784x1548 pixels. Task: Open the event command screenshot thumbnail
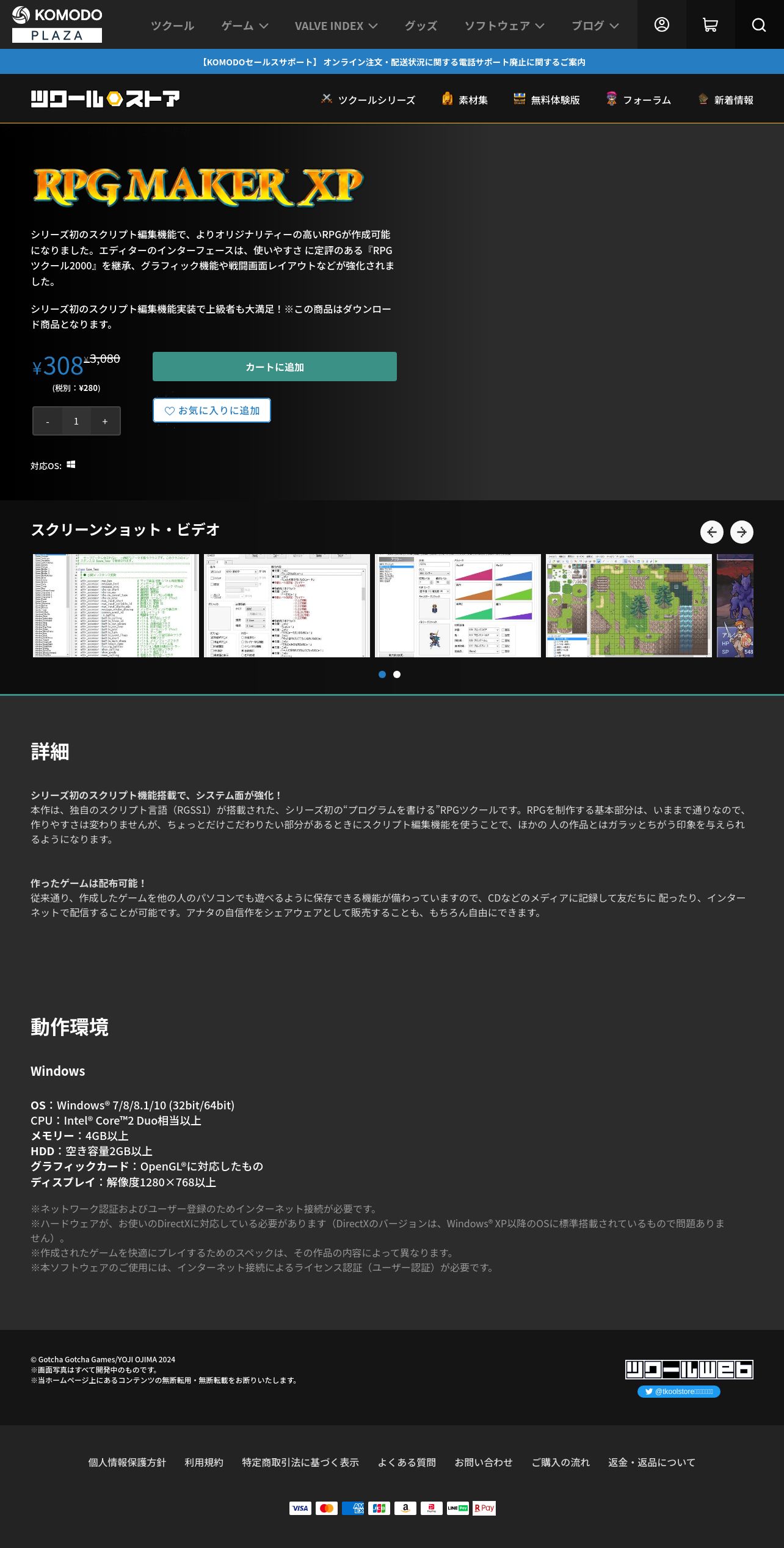287,606
